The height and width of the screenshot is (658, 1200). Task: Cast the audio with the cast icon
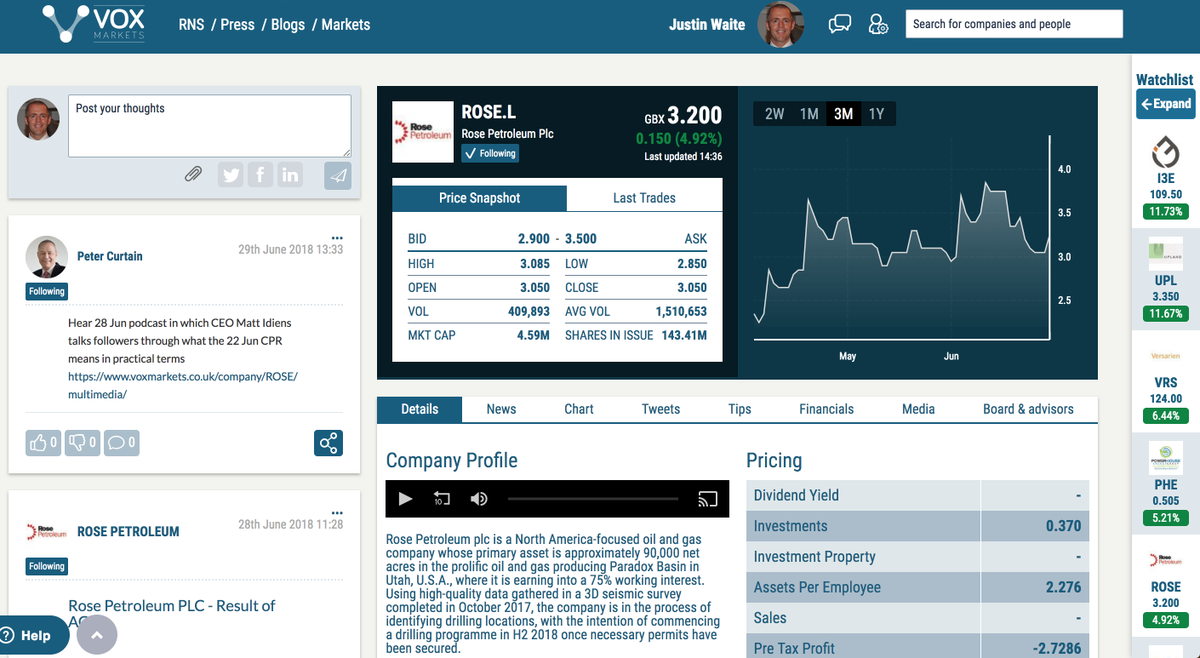(x=707, y=498)
